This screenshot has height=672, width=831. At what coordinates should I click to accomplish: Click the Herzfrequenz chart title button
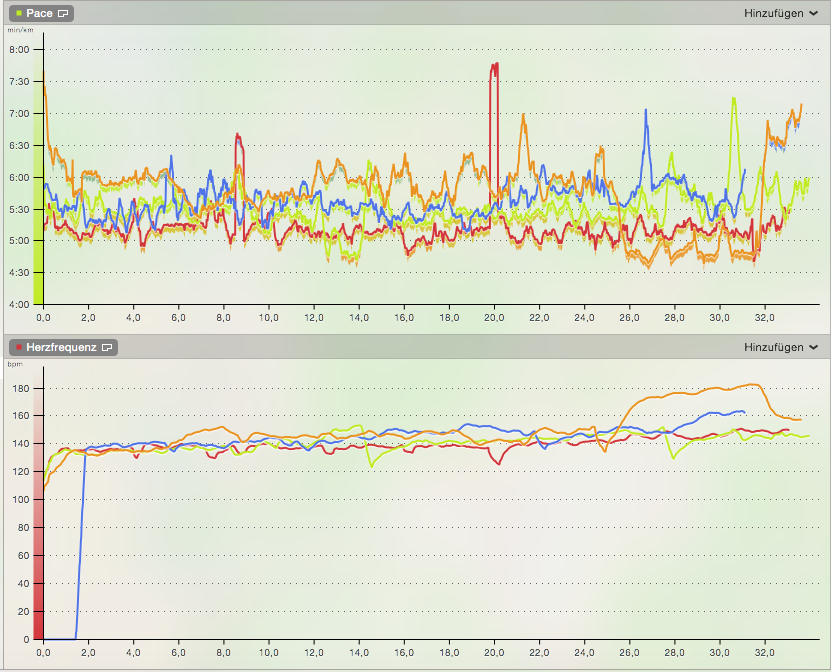click(64, 347)
